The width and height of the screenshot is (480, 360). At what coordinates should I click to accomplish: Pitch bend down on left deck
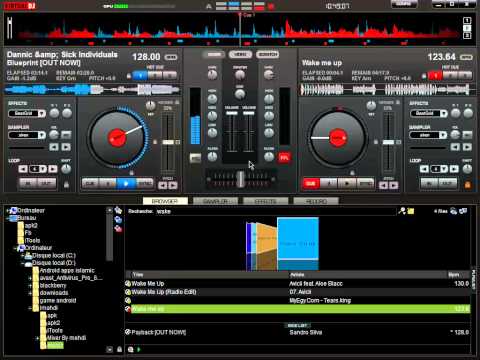coord(163,186)
